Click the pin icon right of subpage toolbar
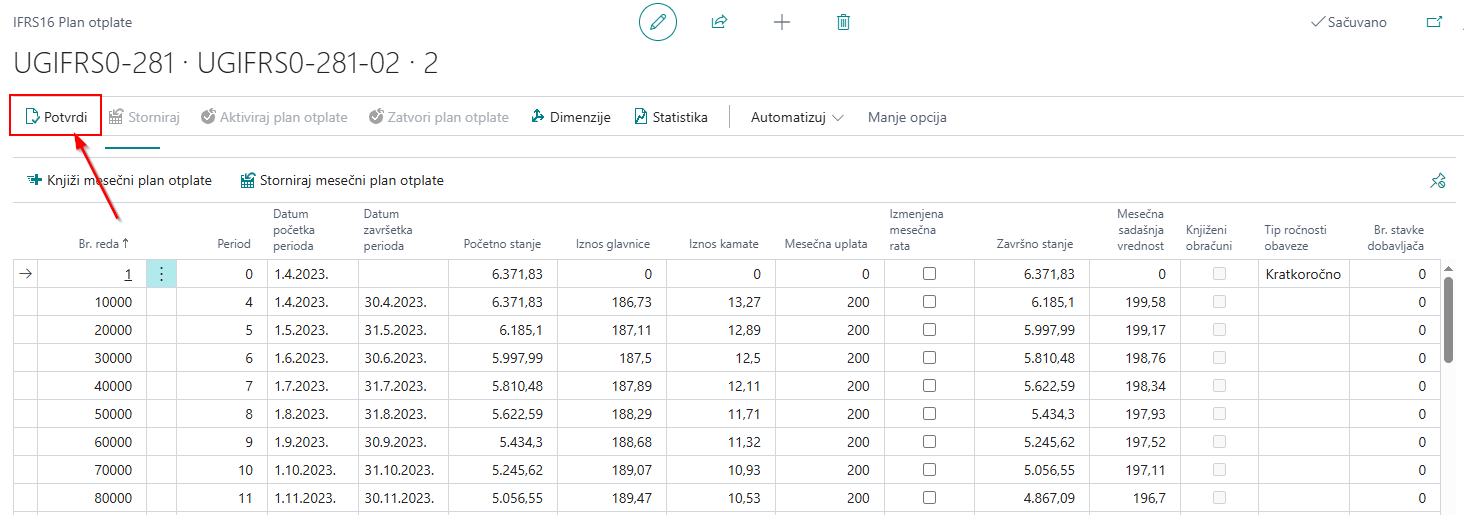The height and width of the screenshot is (515, 1464). point(1438,181)
